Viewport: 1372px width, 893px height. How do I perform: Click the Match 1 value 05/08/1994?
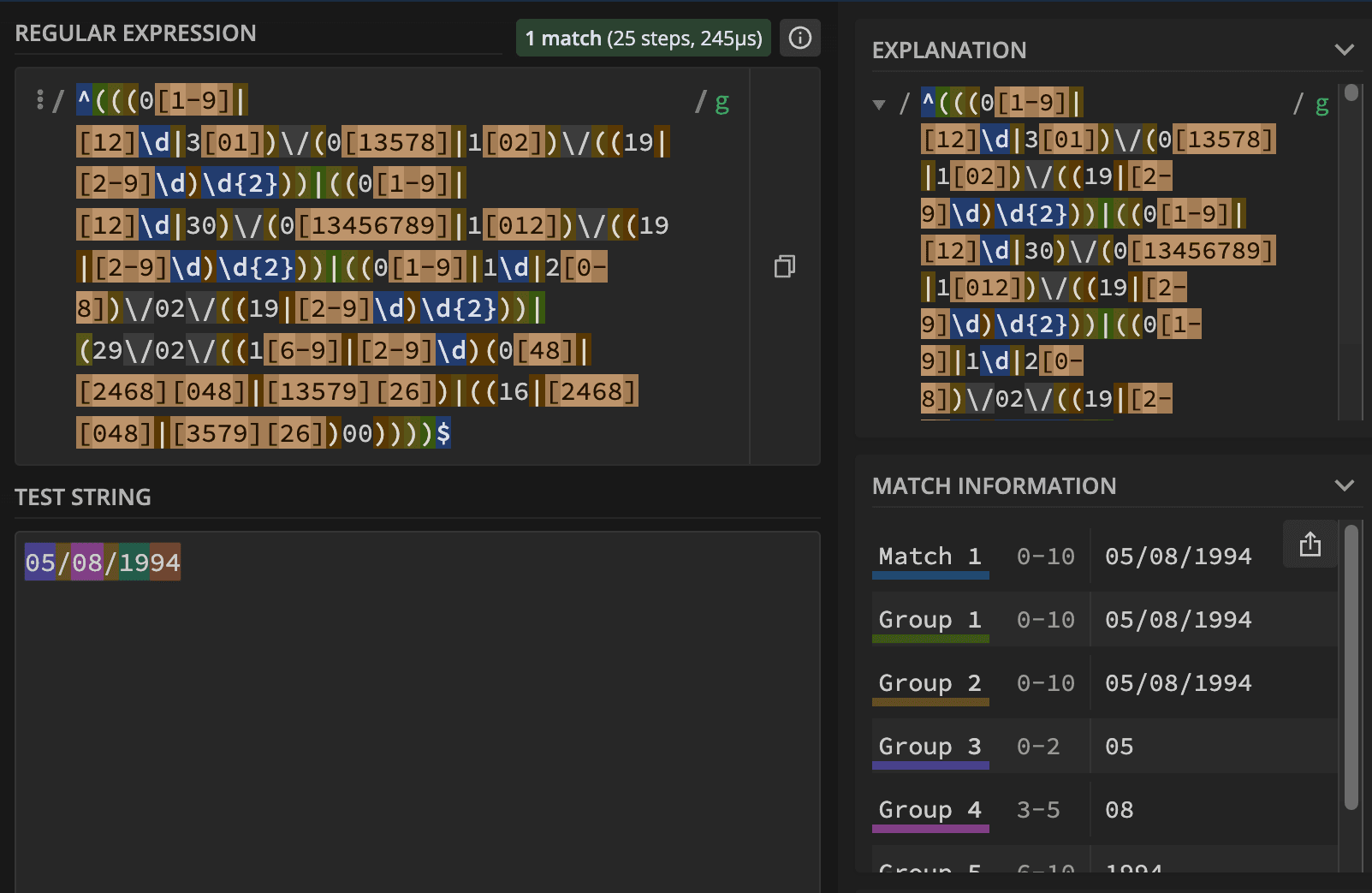click(1179, 557)
